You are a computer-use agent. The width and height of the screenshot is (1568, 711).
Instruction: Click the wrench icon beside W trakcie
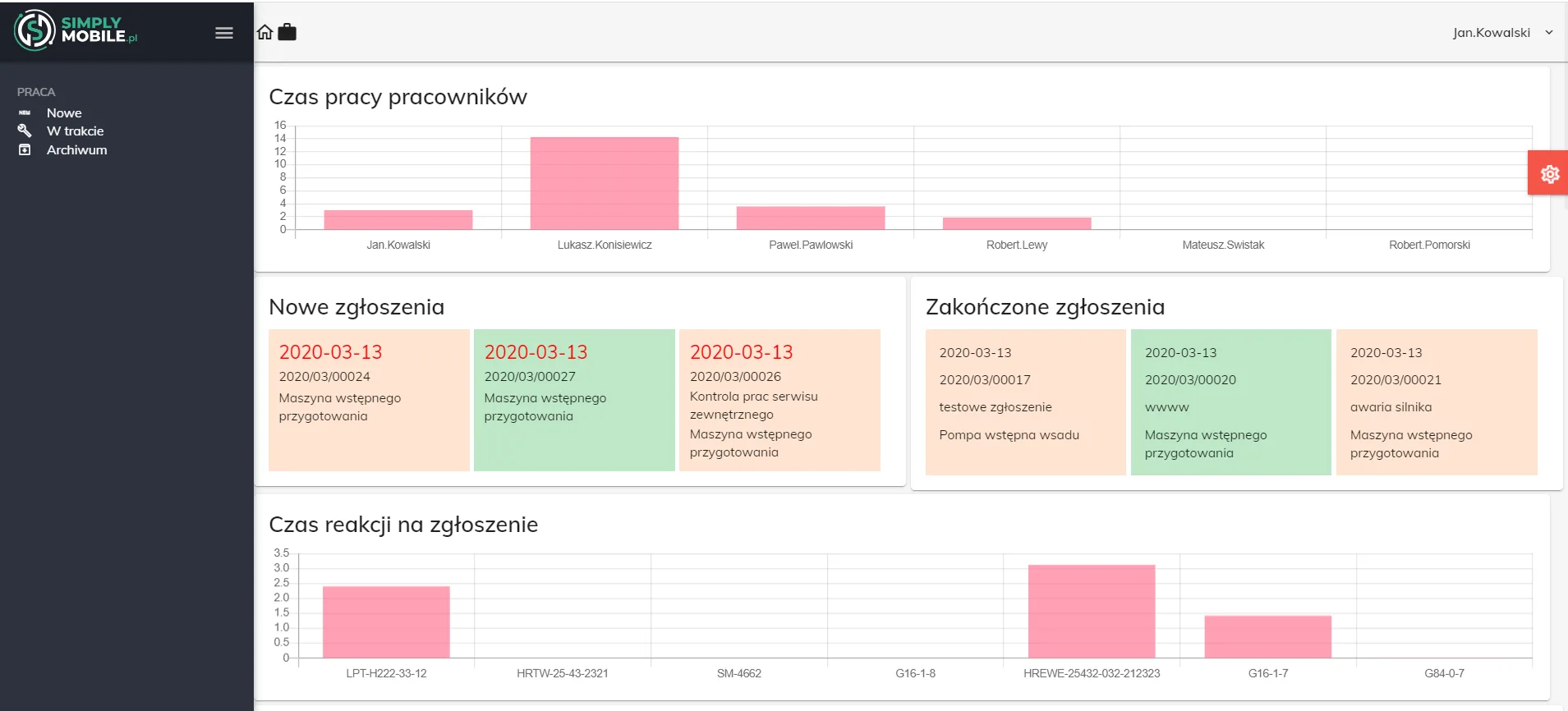pyautogui.click(x=25, y=131)
